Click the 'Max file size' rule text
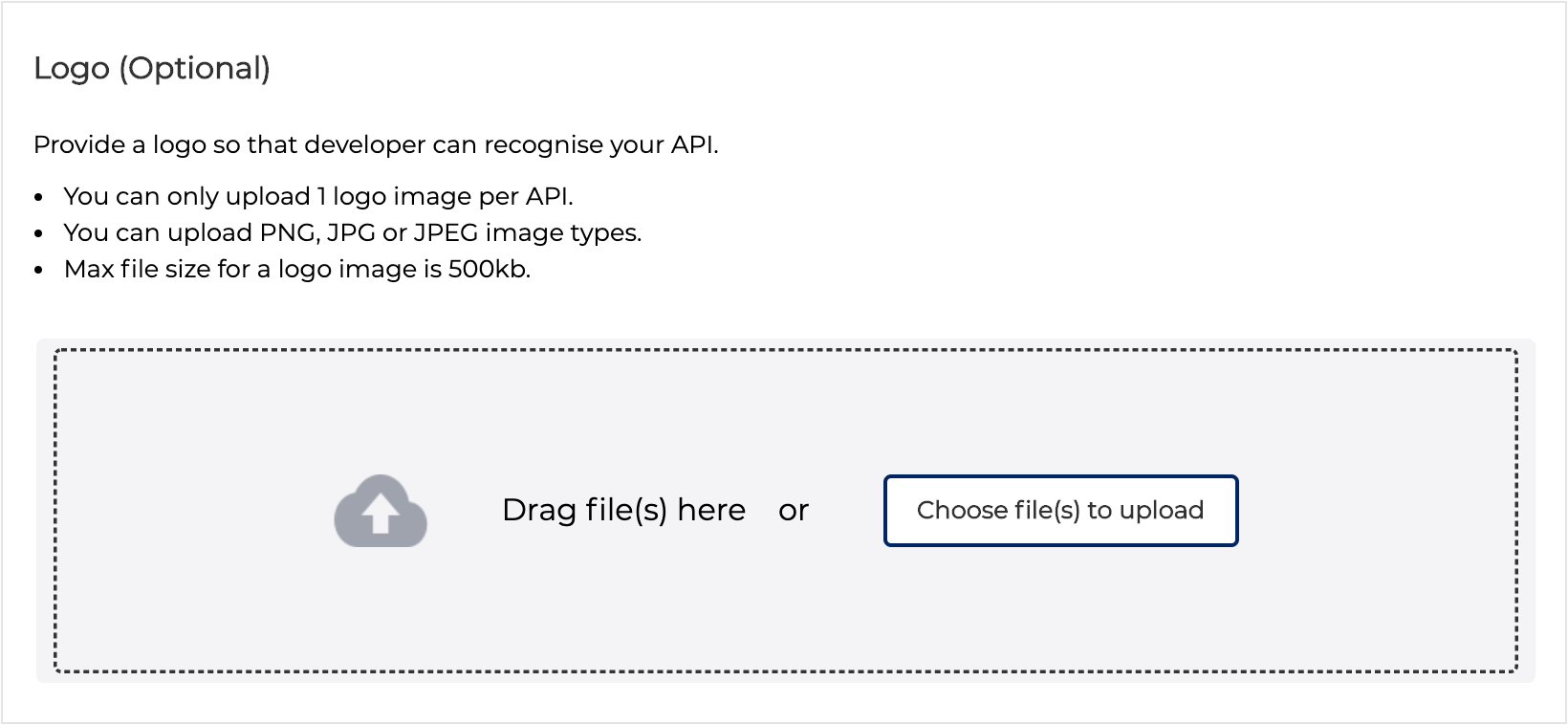1568x725 pixels. click(x=297, y=269)
